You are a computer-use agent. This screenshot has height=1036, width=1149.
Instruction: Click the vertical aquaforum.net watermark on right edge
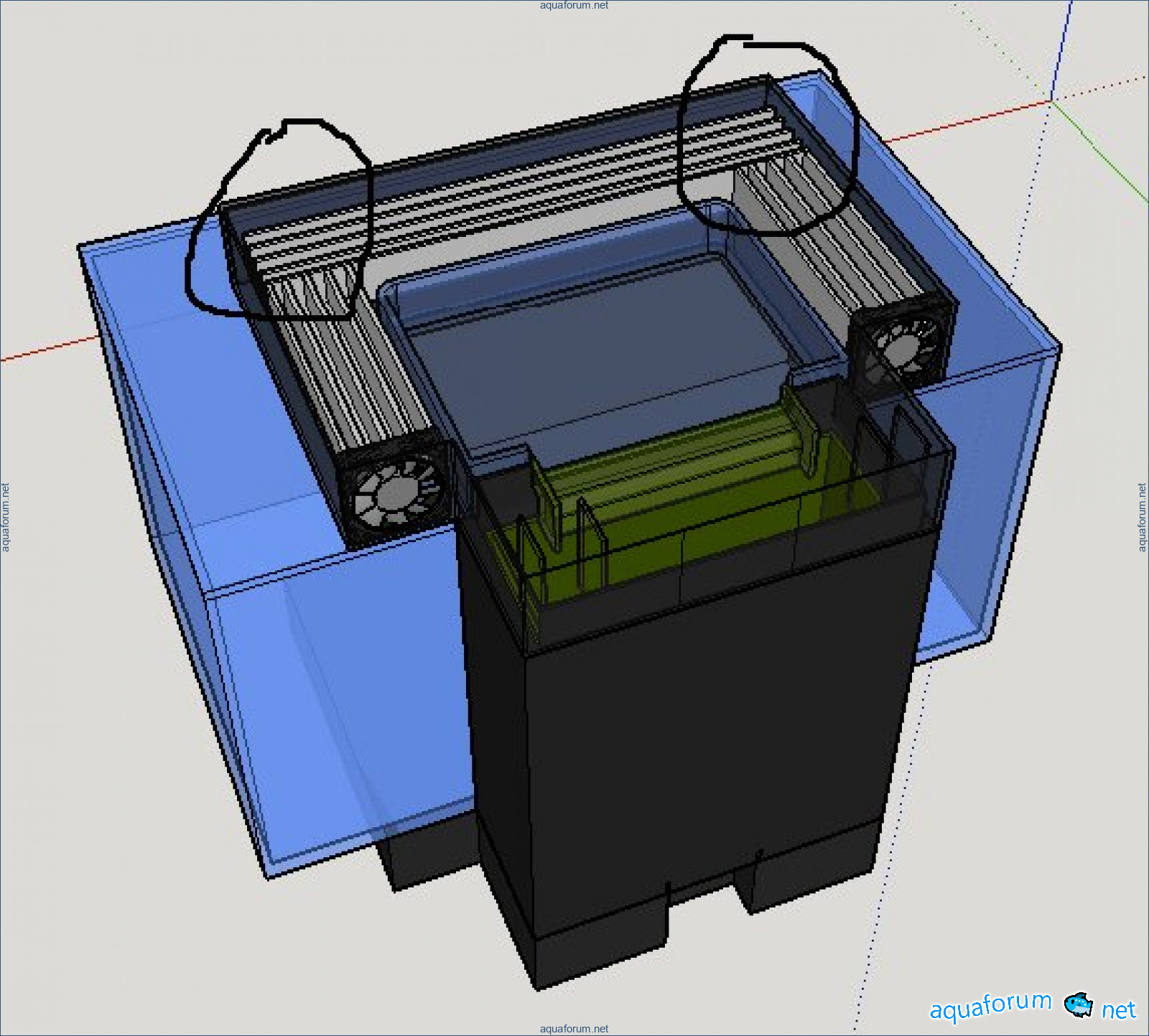[1142, 518]
